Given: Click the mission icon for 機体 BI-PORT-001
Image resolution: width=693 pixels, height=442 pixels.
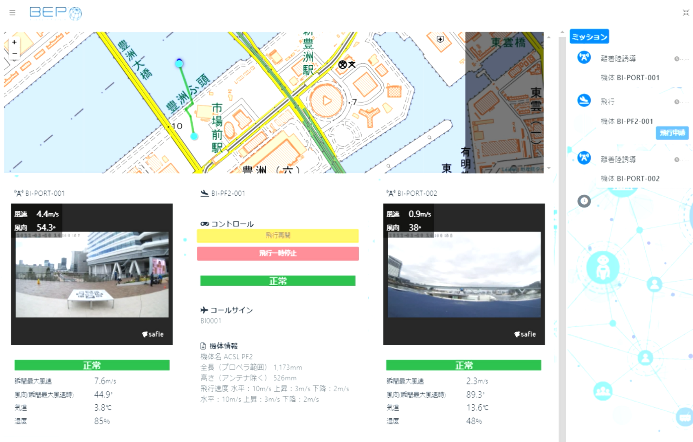Looking at the screenshot, I should click(x=584, y=57).
